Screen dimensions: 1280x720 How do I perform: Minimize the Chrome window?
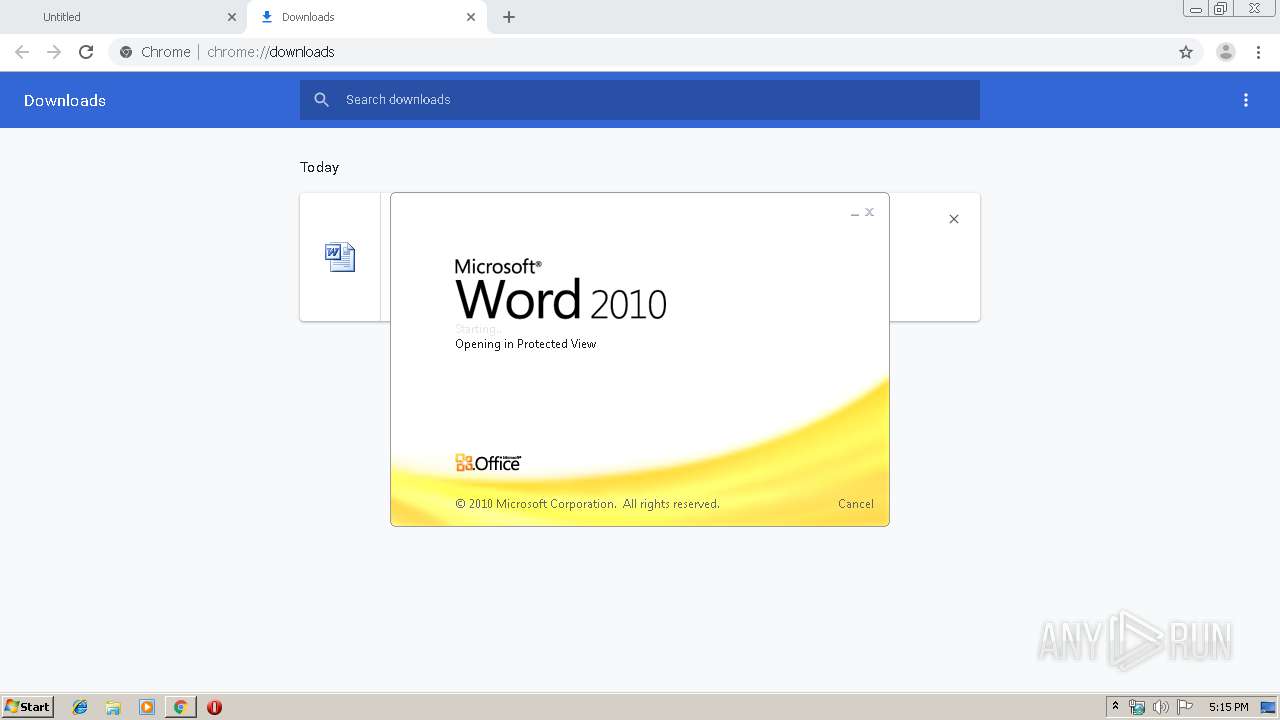pyautogui.click(x=1196, y=9)
